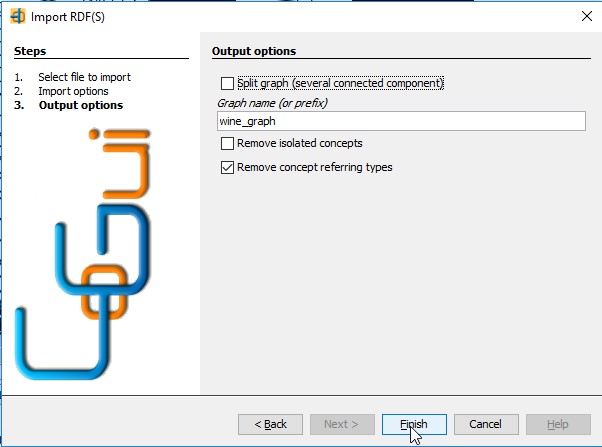Screen dimensions: 602x447
Task: Click the Split graph several connected component label
Action: click(x=340, y=83)
